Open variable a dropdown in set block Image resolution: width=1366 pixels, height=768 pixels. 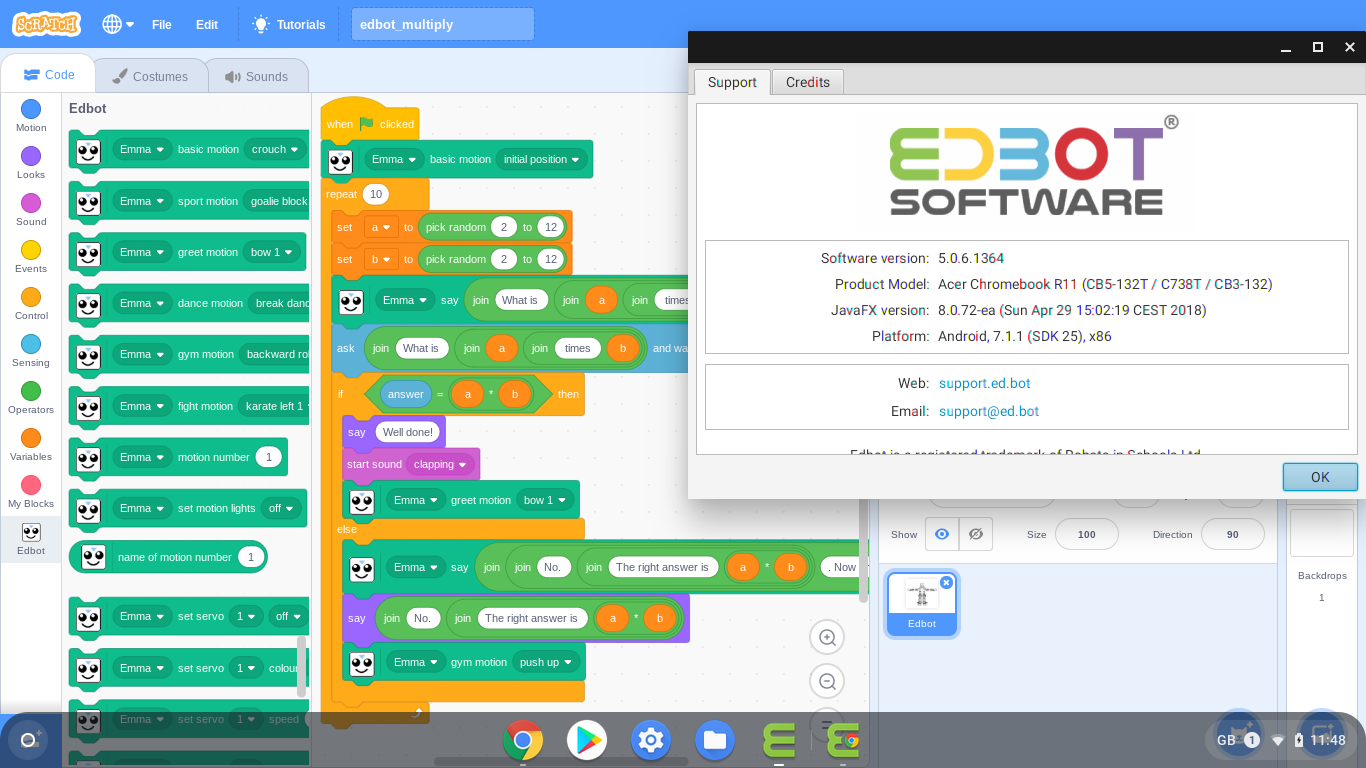(381, 227)
